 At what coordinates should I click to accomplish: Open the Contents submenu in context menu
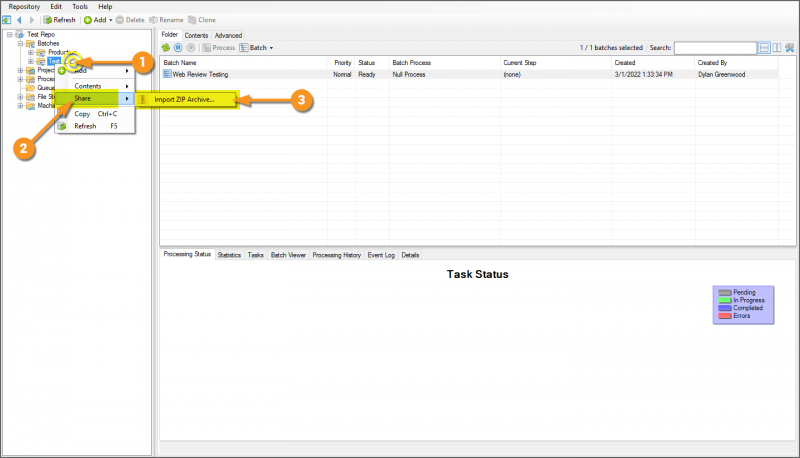tap(95, 86)
